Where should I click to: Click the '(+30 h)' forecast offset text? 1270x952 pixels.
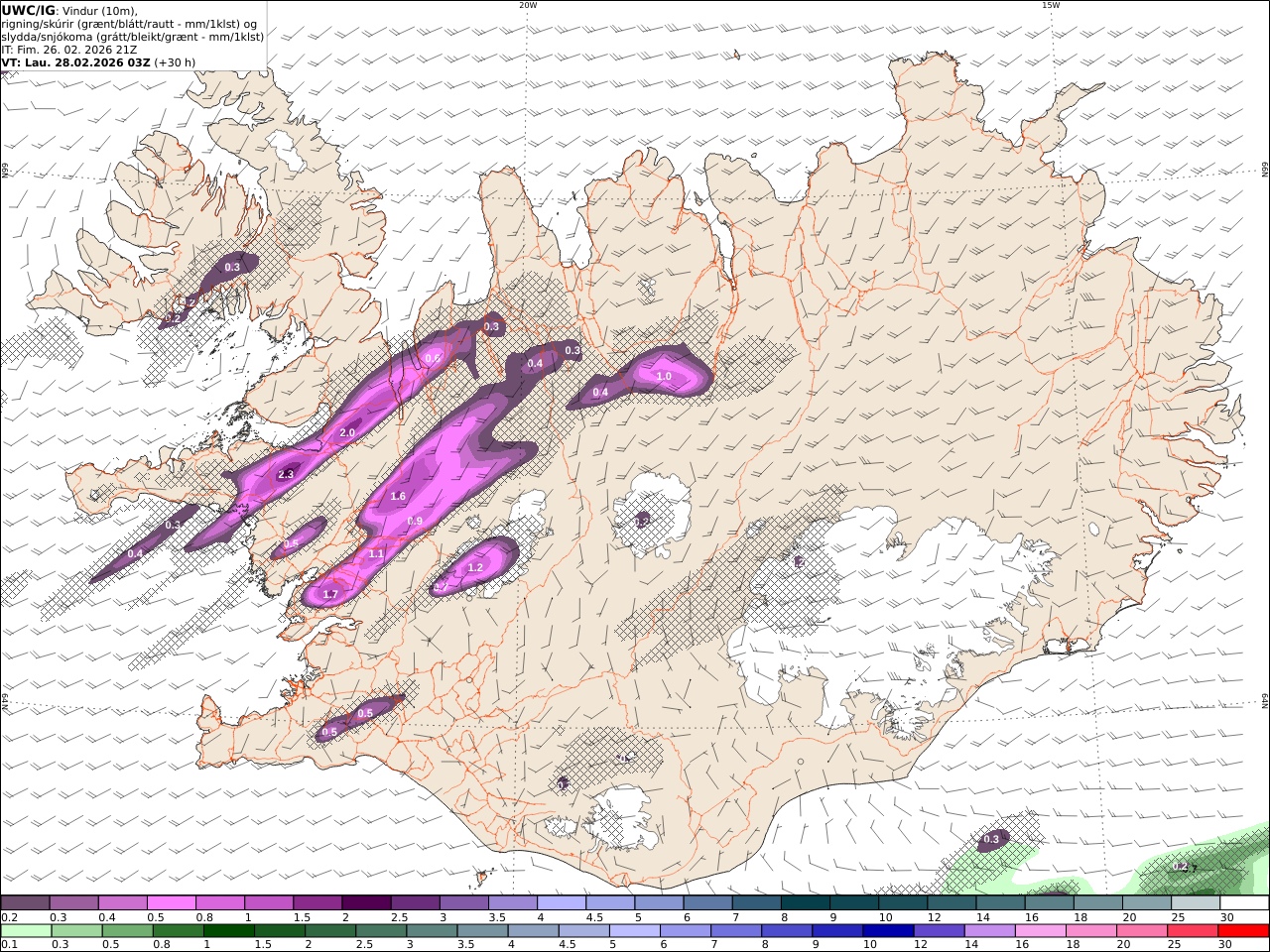click(x=176, y=62)
